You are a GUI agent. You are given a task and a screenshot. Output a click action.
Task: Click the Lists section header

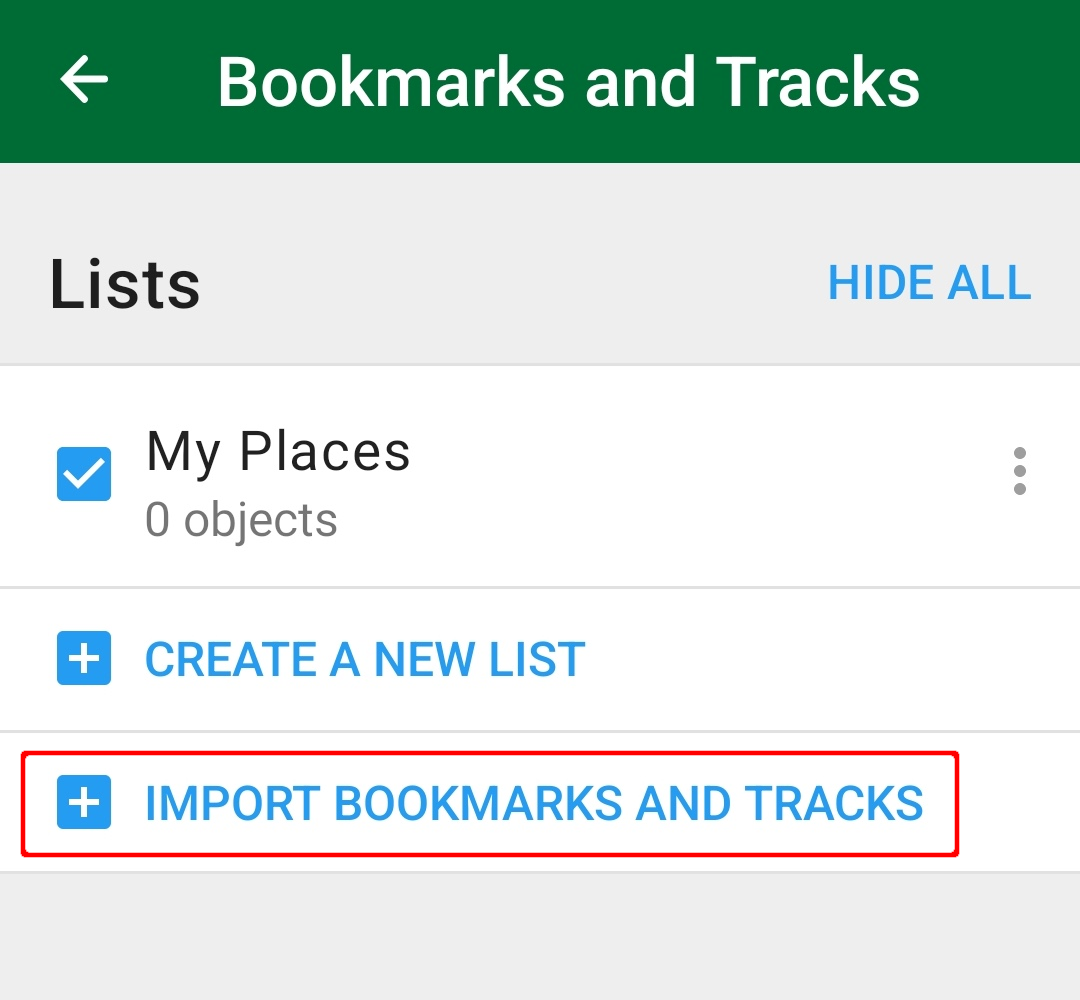tap(125, 284)
